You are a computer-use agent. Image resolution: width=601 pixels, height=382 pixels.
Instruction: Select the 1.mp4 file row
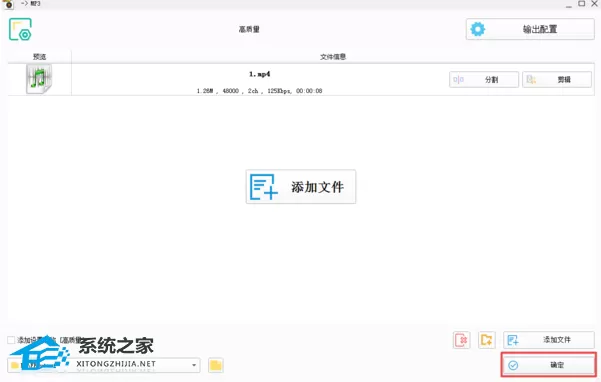tap(301, 80)
